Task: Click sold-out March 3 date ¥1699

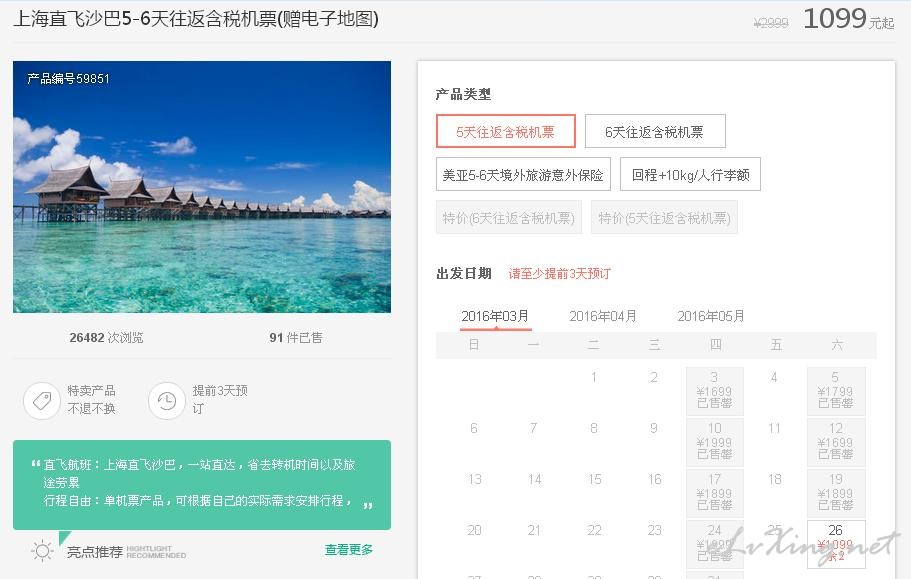Action: [715, 390]
